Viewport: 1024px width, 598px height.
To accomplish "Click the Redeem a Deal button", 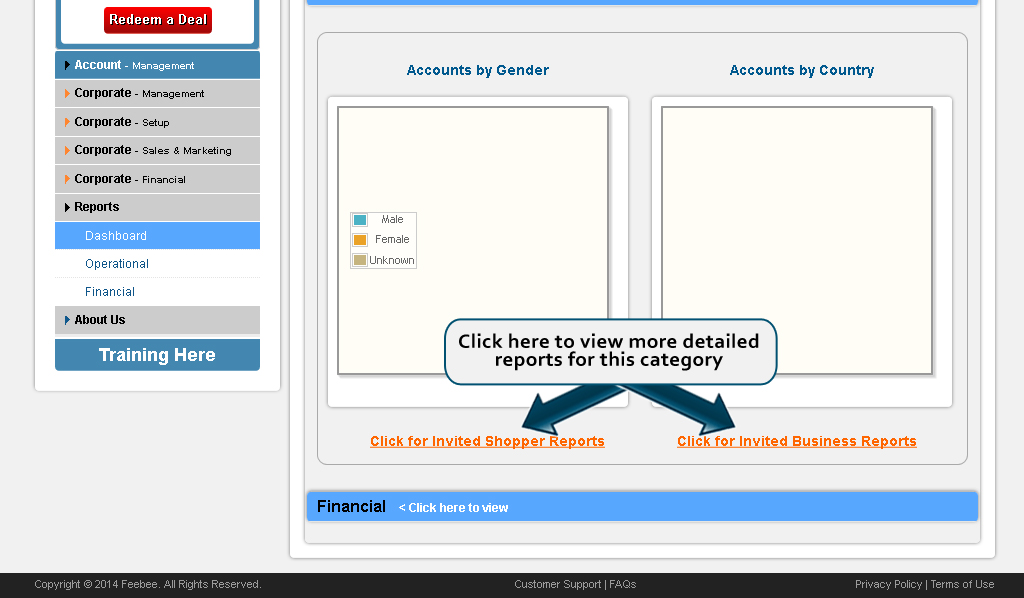I will 157,19.
